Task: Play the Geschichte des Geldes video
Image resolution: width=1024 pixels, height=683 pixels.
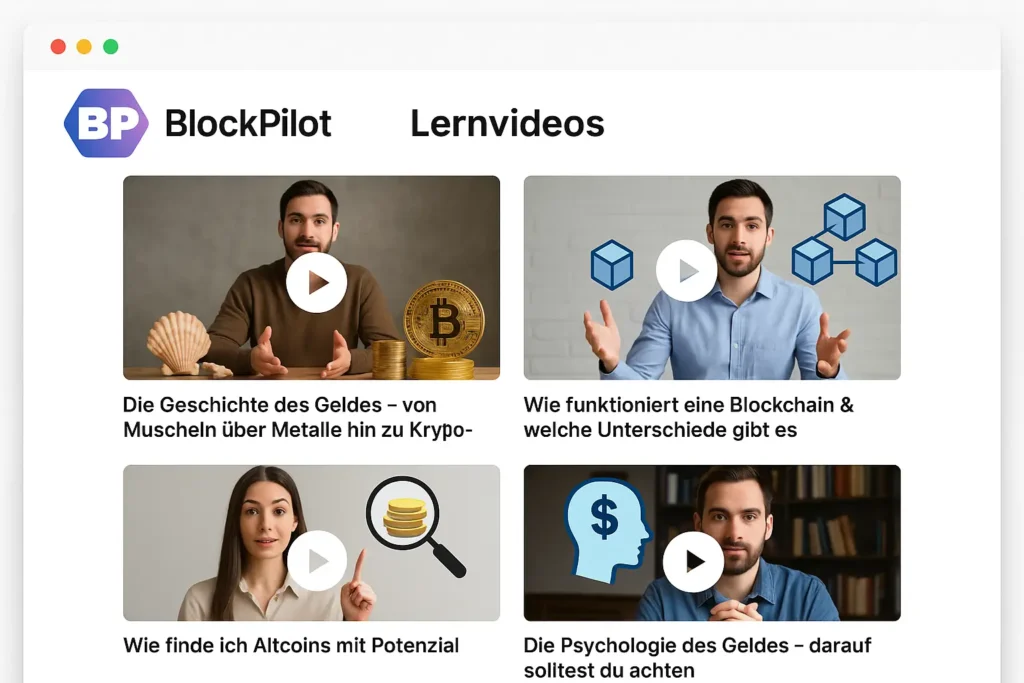Action: click(316, 283)
